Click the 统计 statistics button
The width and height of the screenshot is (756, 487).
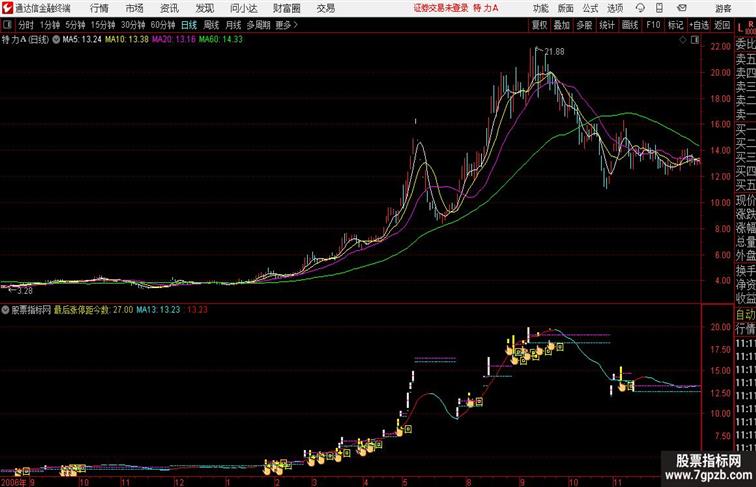(607, 25)
